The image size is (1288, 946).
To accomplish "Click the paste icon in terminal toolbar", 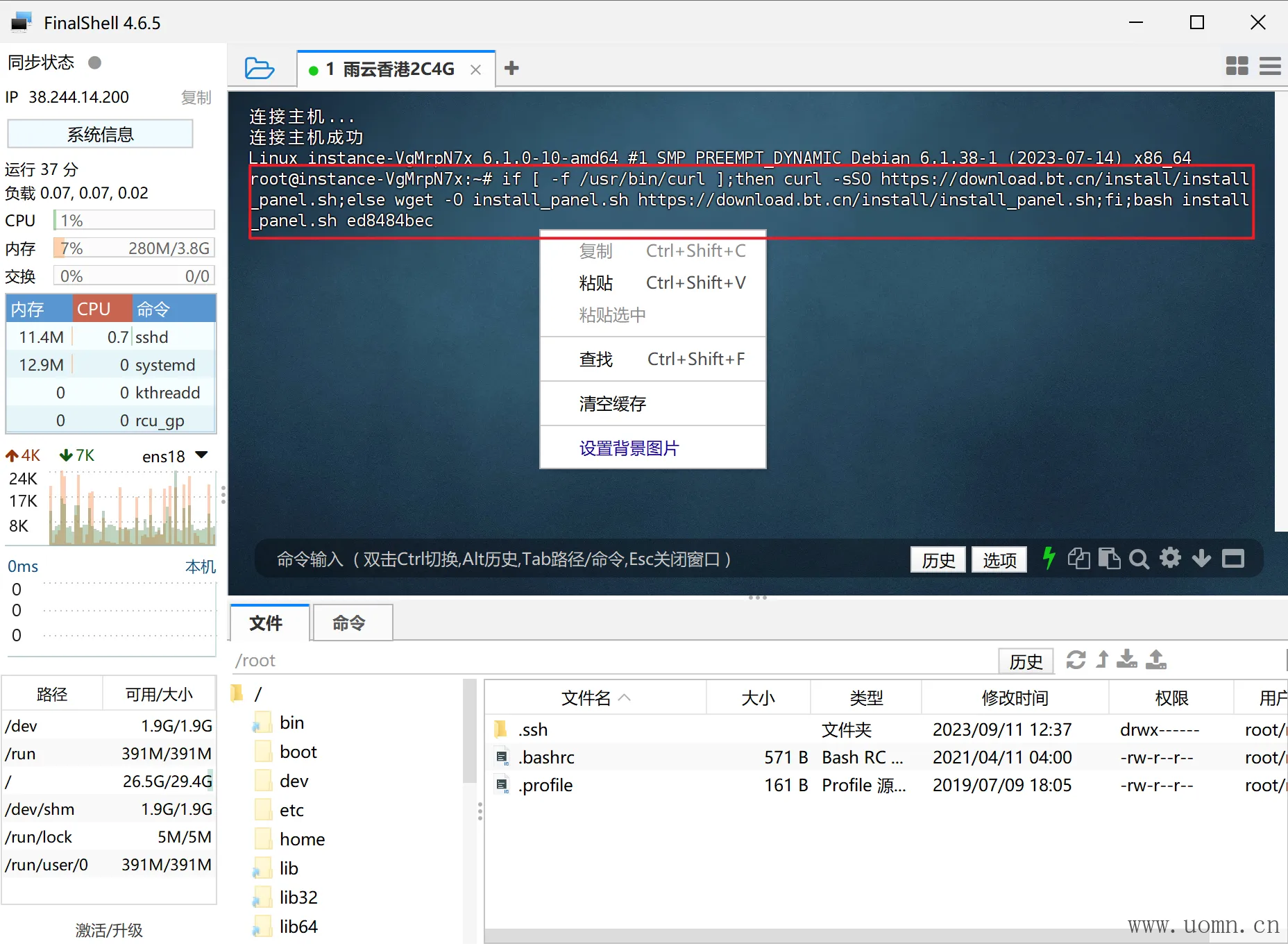I will pos(1109,559).
